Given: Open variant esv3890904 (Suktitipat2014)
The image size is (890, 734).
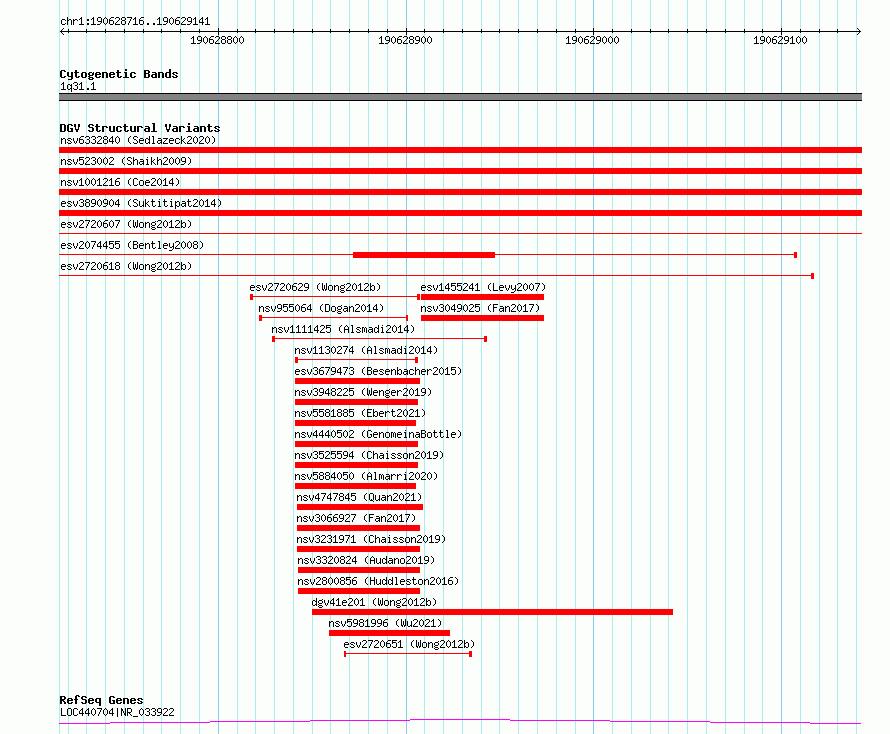Looking at the screenshot, I should pyautogui.click(x=141, y=203).
